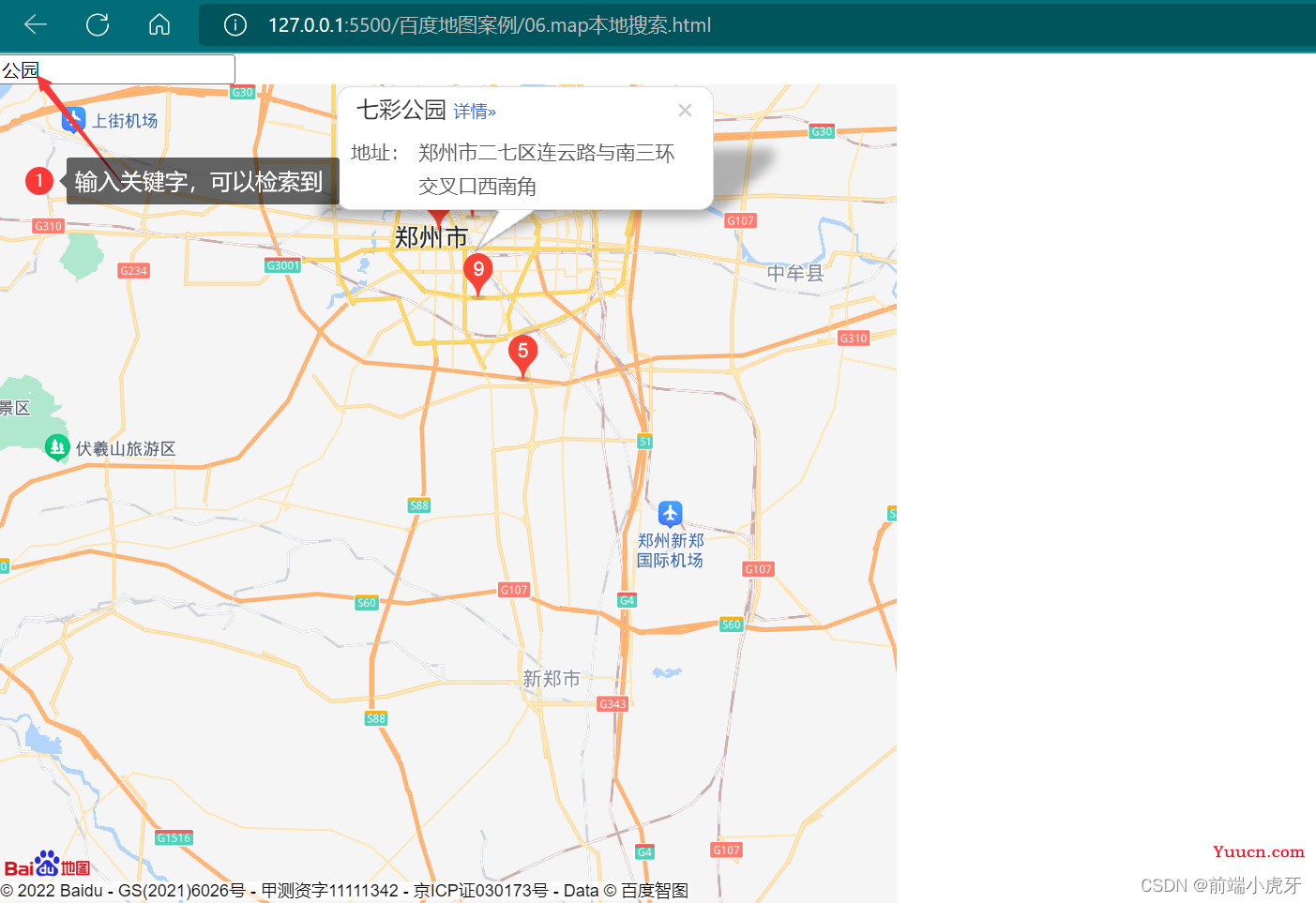The image size is (1316, 903).
Task: Click the G1516 road badge
Action: pos(174,838)
